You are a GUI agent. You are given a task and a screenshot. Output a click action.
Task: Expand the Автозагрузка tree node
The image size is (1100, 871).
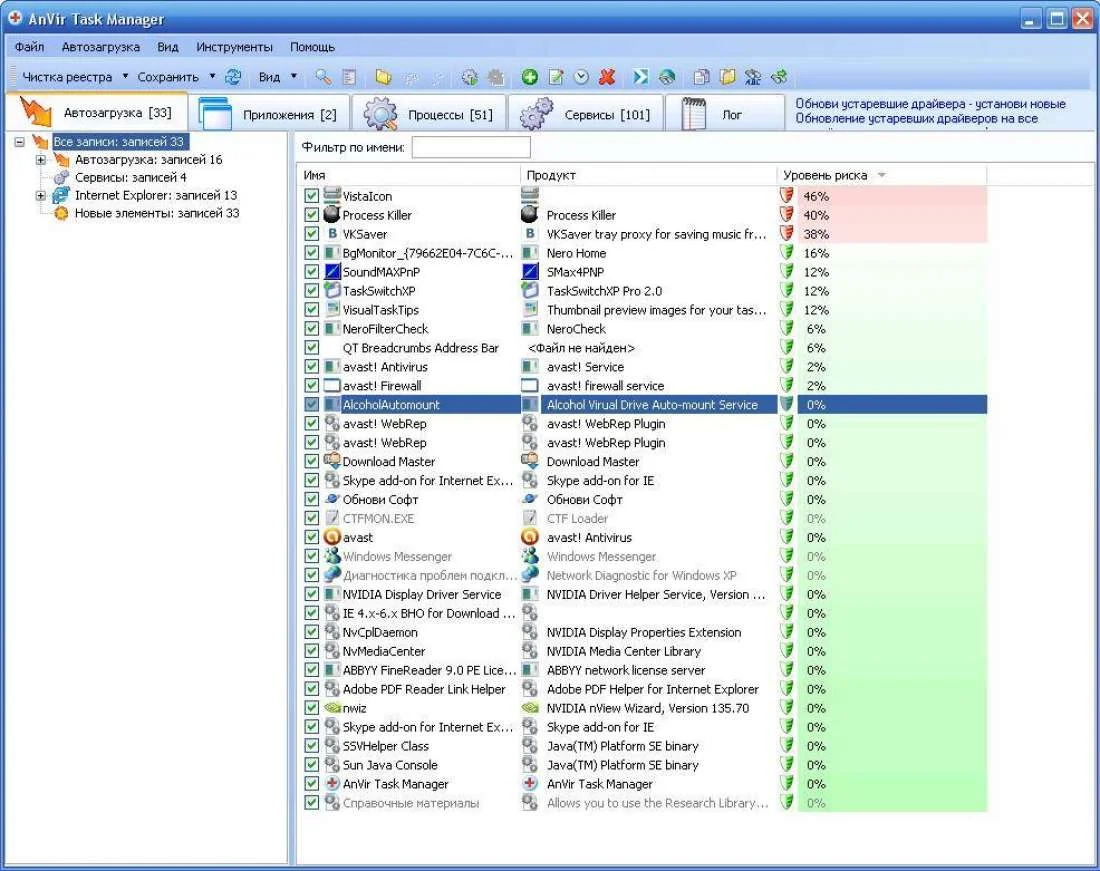[x=41, y=160]
